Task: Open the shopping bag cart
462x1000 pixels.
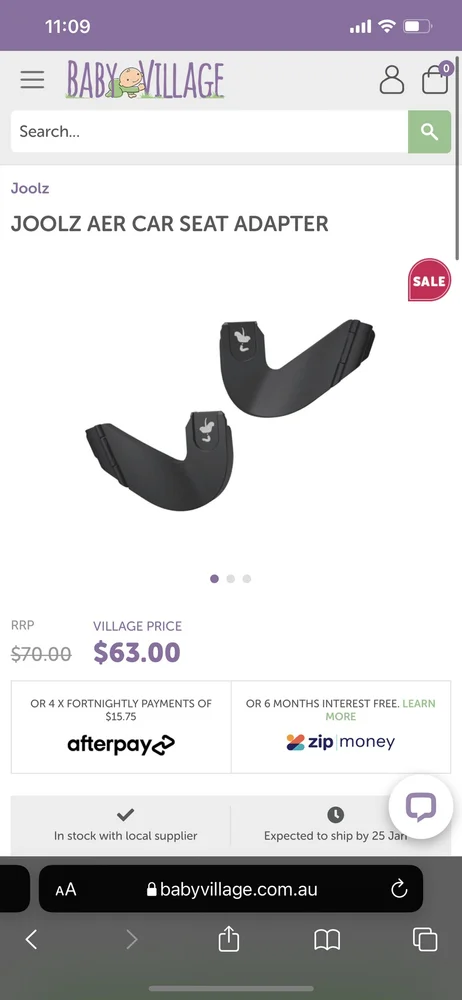Action: tap(435, 80)
